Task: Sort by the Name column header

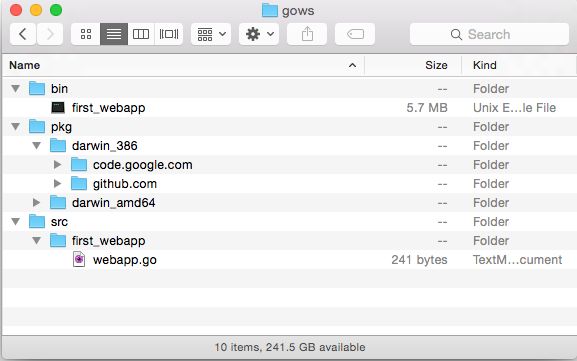Action: click(183, 65)
